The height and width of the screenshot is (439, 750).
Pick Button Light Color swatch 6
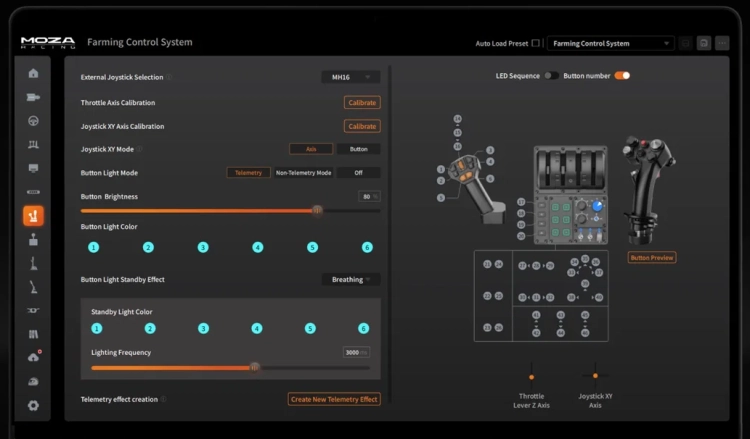click(x=367, y=247)
